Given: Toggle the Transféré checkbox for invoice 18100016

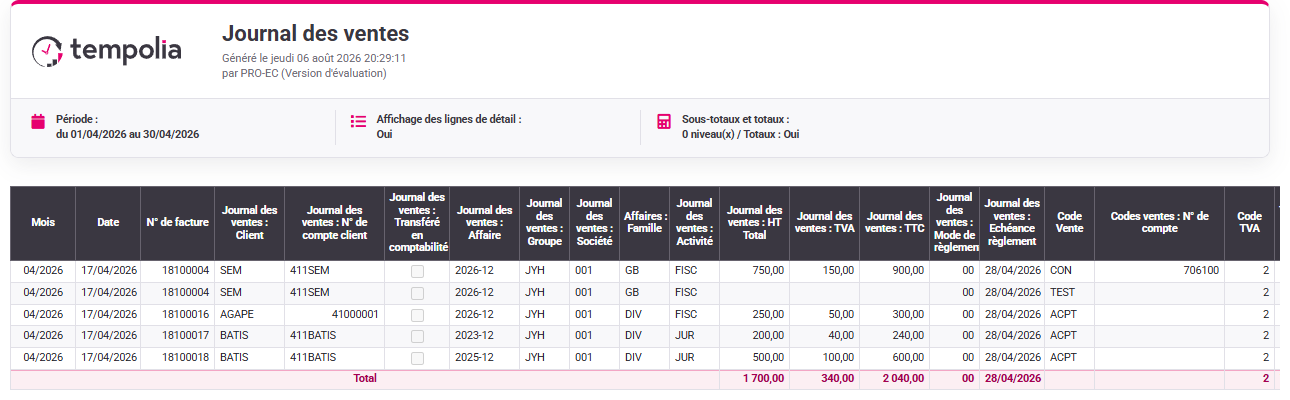Looking at the screenshot, I should pyautogui.click(x=417, y=314).
